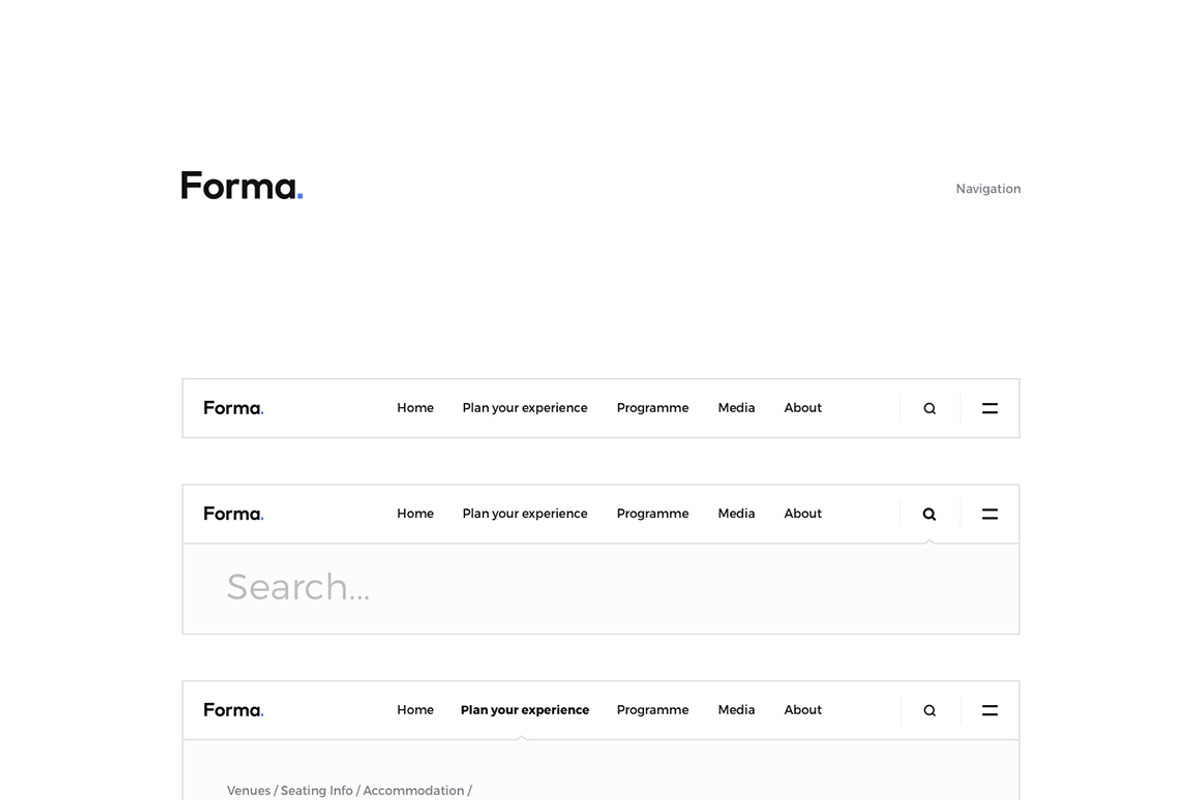The height and width of the screenshot is (800, 1200).
Task: Click the small Forma logo in the topmost navbar
Action: coord(233,408)
